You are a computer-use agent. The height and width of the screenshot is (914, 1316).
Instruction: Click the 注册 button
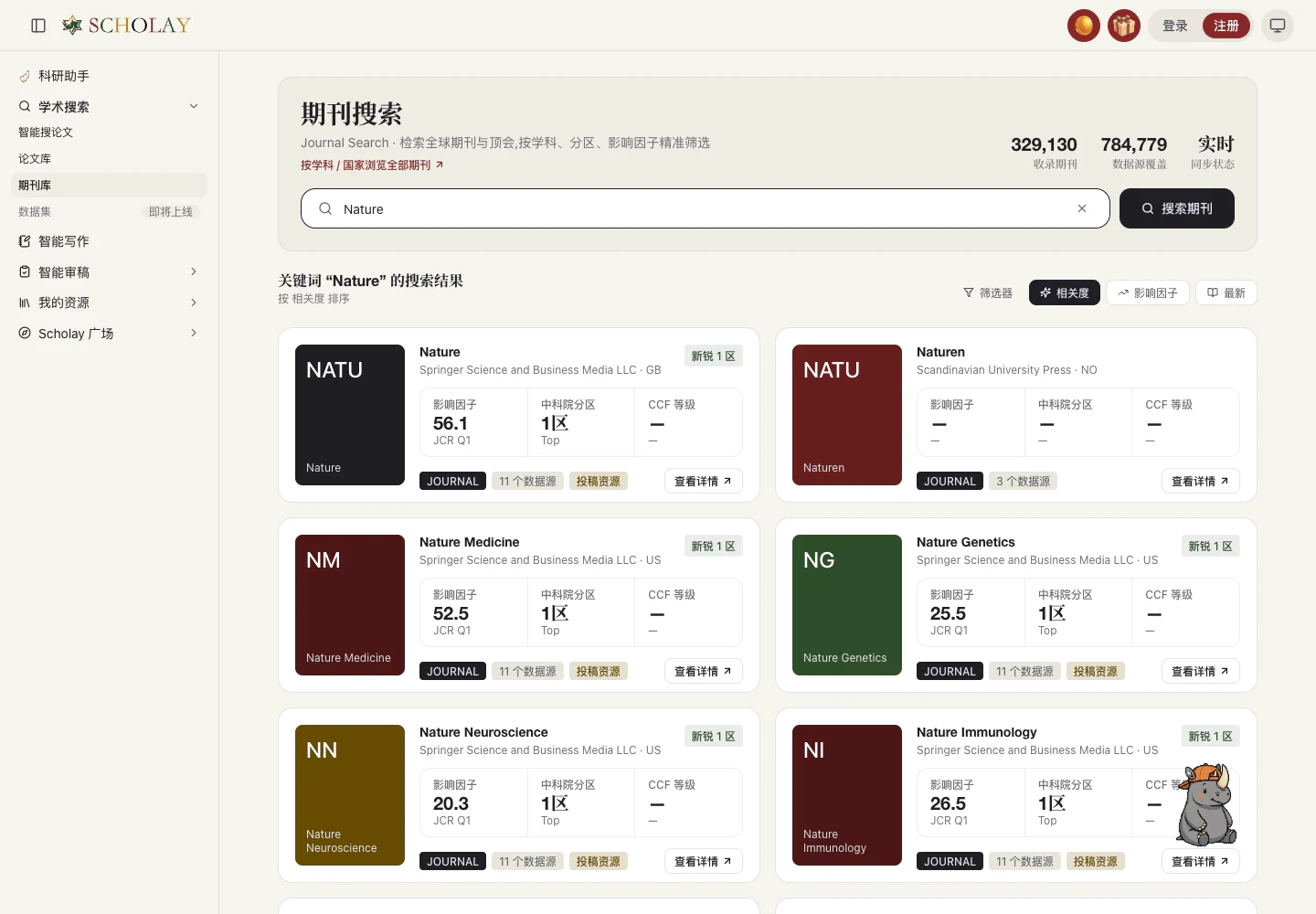1226,26
